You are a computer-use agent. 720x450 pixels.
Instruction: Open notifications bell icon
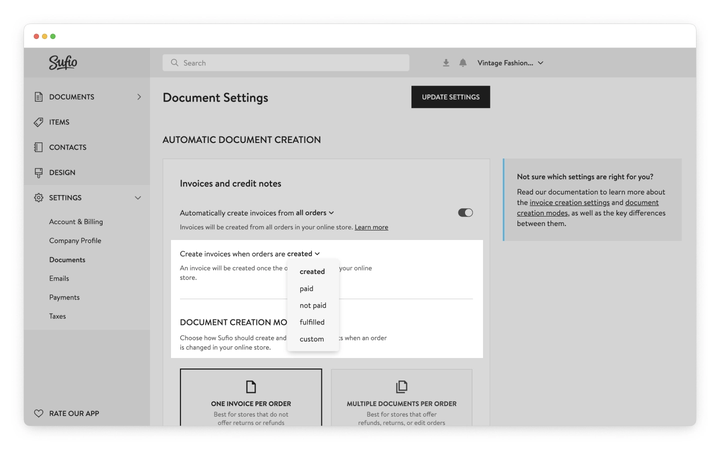click(463, 63)
